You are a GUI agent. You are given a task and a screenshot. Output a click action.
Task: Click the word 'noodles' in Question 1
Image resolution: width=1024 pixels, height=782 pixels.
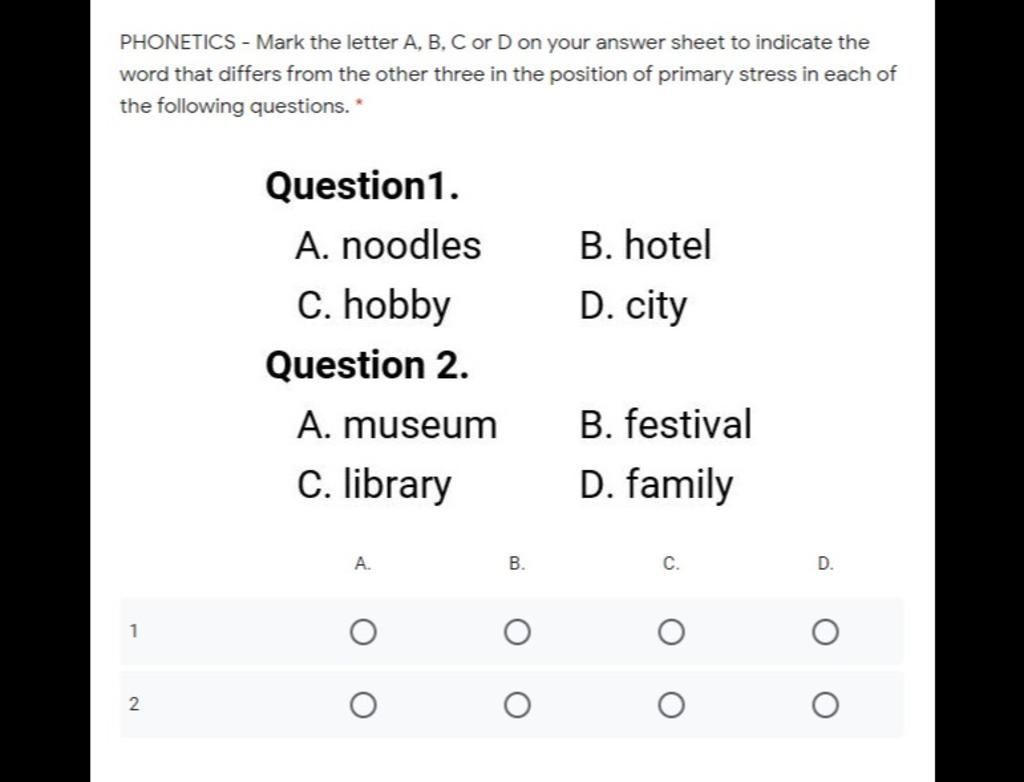click(x=411, y=246)
